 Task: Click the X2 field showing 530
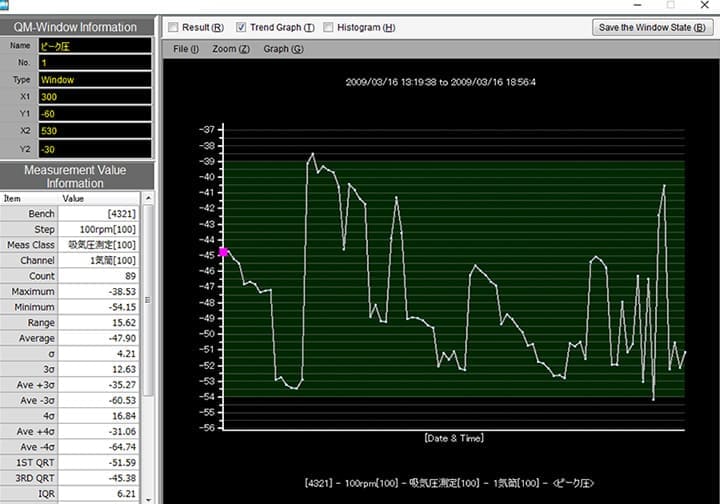coord(95,131)
